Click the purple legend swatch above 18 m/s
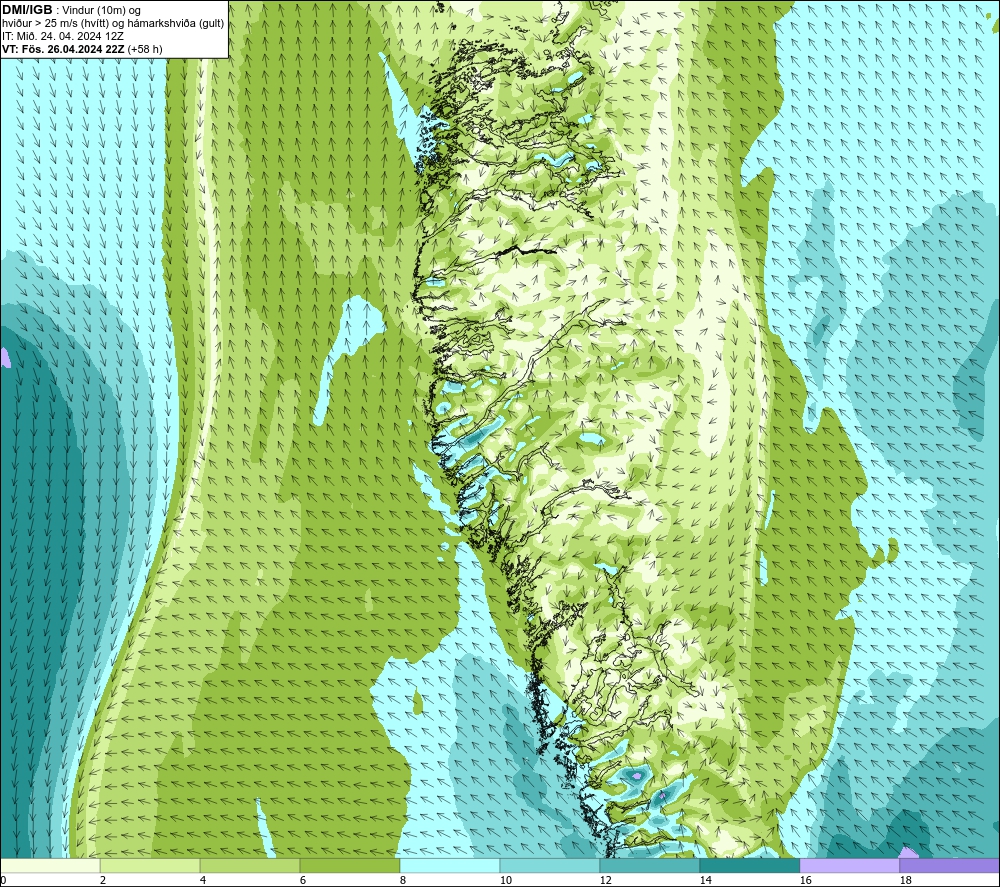This screenshot has height=887, width=1000. pyautogui.click(x=949, y=865)
